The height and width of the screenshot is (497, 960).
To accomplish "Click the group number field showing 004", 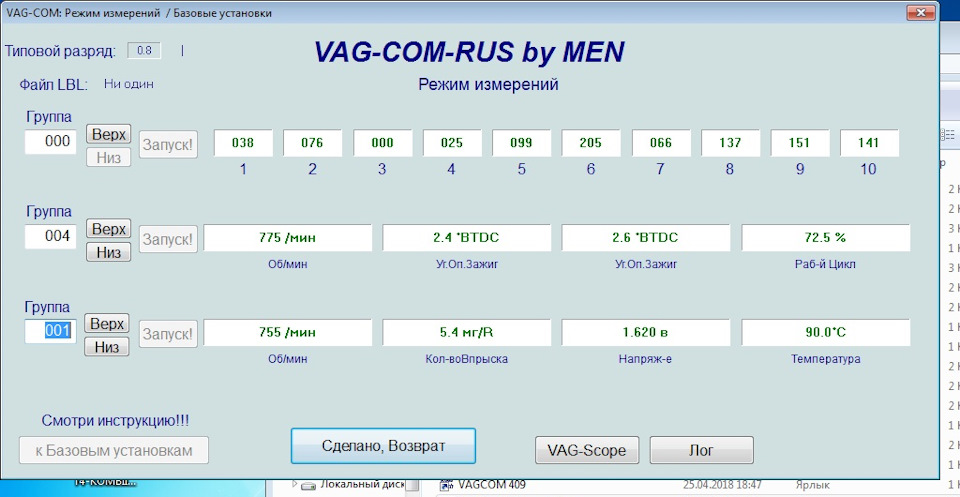I will [51, 236].
